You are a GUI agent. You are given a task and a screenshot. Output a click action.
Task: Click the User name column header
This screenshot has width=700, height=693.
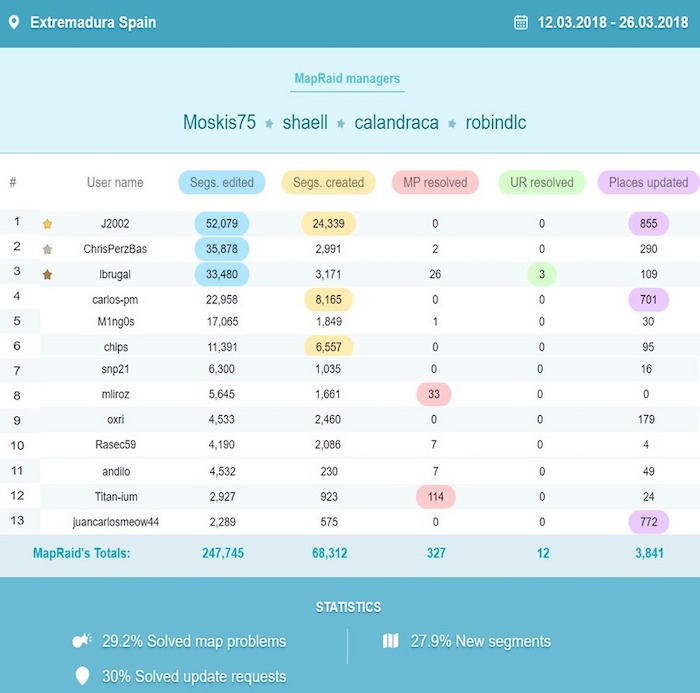(x=115, y=182)
